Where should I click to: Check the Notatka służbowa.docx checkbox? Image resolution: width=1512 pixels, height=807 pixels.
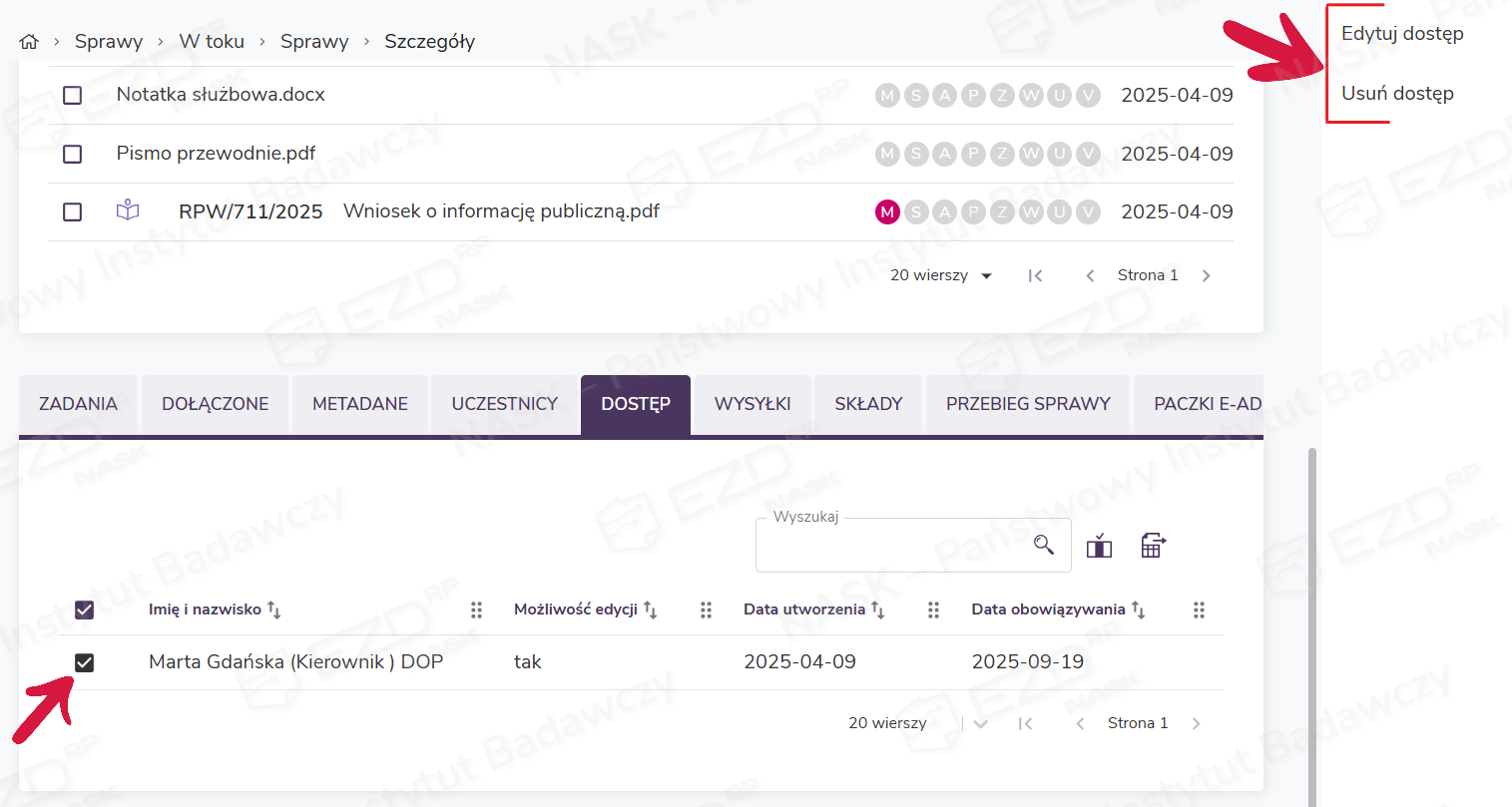[x=73, y=96]
